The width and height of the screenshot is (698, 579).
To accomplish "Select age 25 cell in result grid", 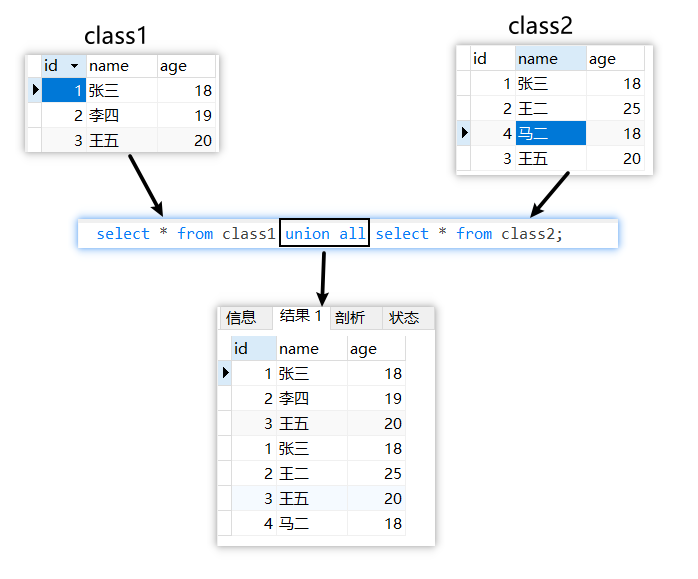I will click(376, 473).
